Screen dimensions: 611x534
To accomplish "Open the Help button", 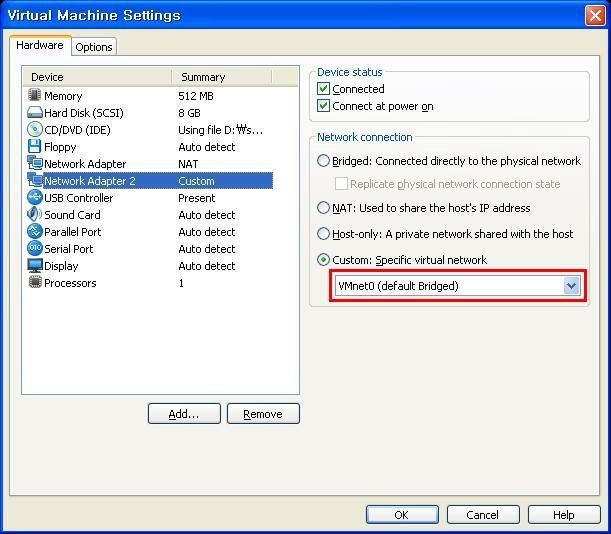I will coord(564,515).
